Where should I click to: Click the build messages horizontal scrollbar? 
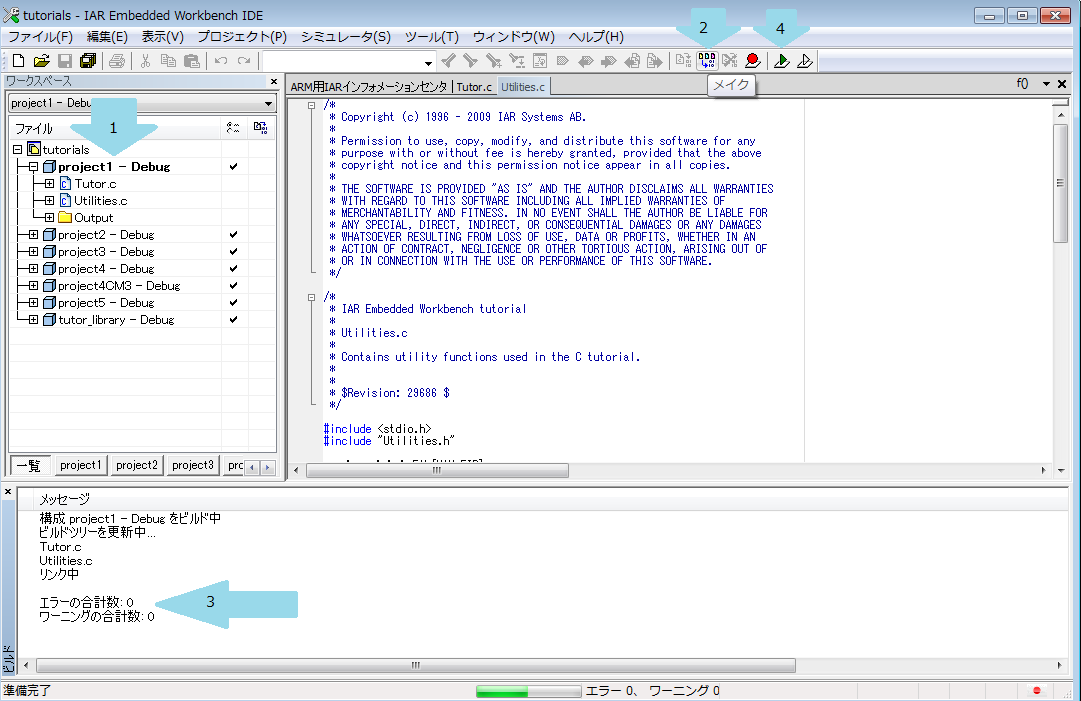tap(415, 665)
